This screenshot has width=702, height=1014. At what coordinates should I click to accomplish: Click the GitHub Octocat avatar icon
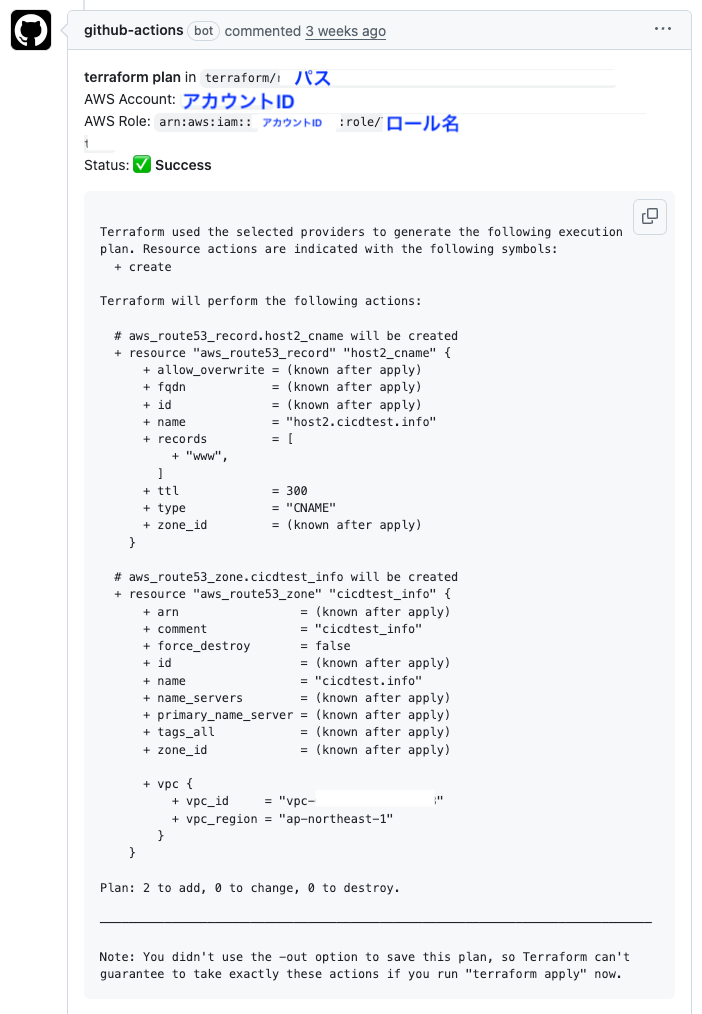[31, 31]
